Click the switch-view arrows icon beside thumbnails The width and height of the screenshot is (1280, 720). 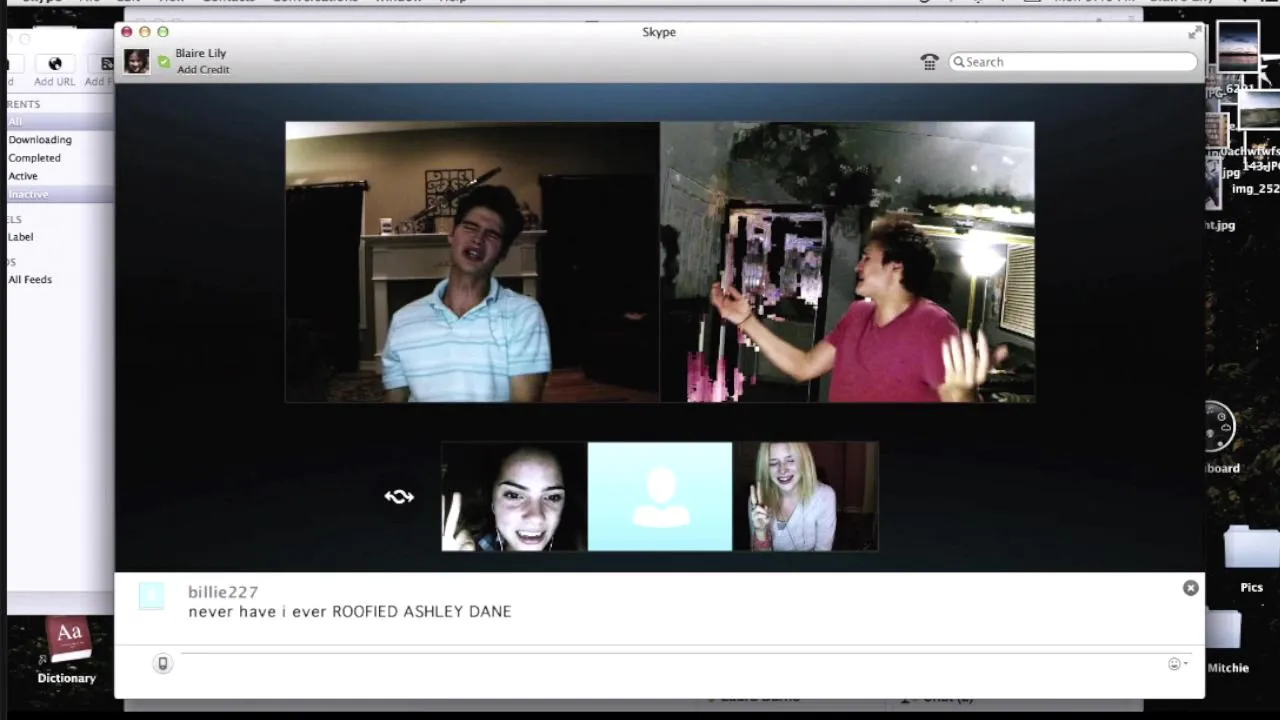coord(399,497)
